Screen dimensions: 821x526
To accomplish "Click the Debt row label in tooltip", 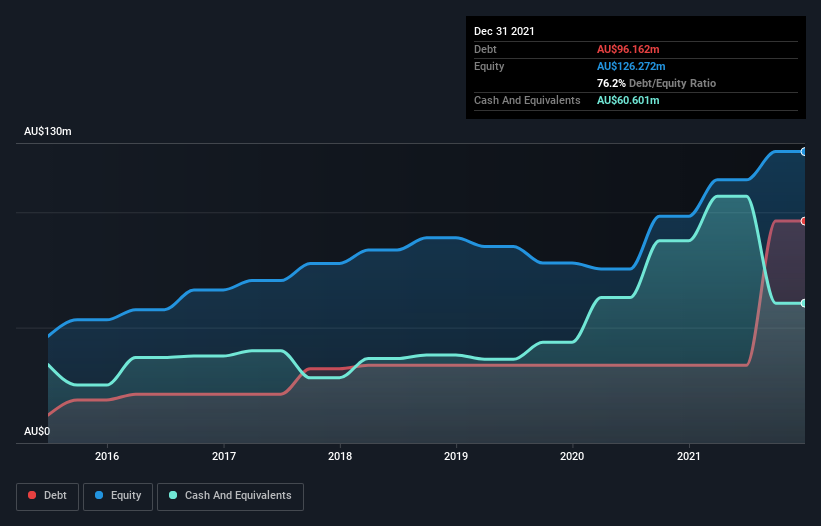I will (x=485, y=49).
